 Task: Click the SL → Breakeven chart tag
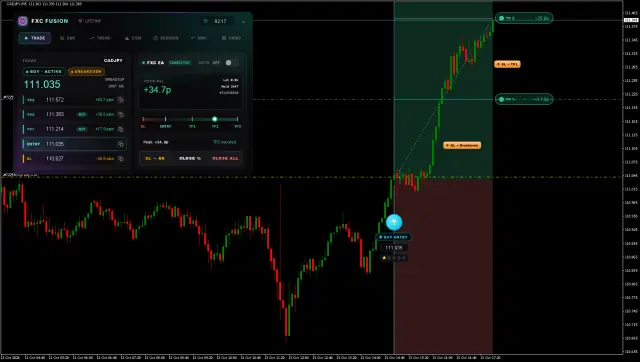(462, 145)
